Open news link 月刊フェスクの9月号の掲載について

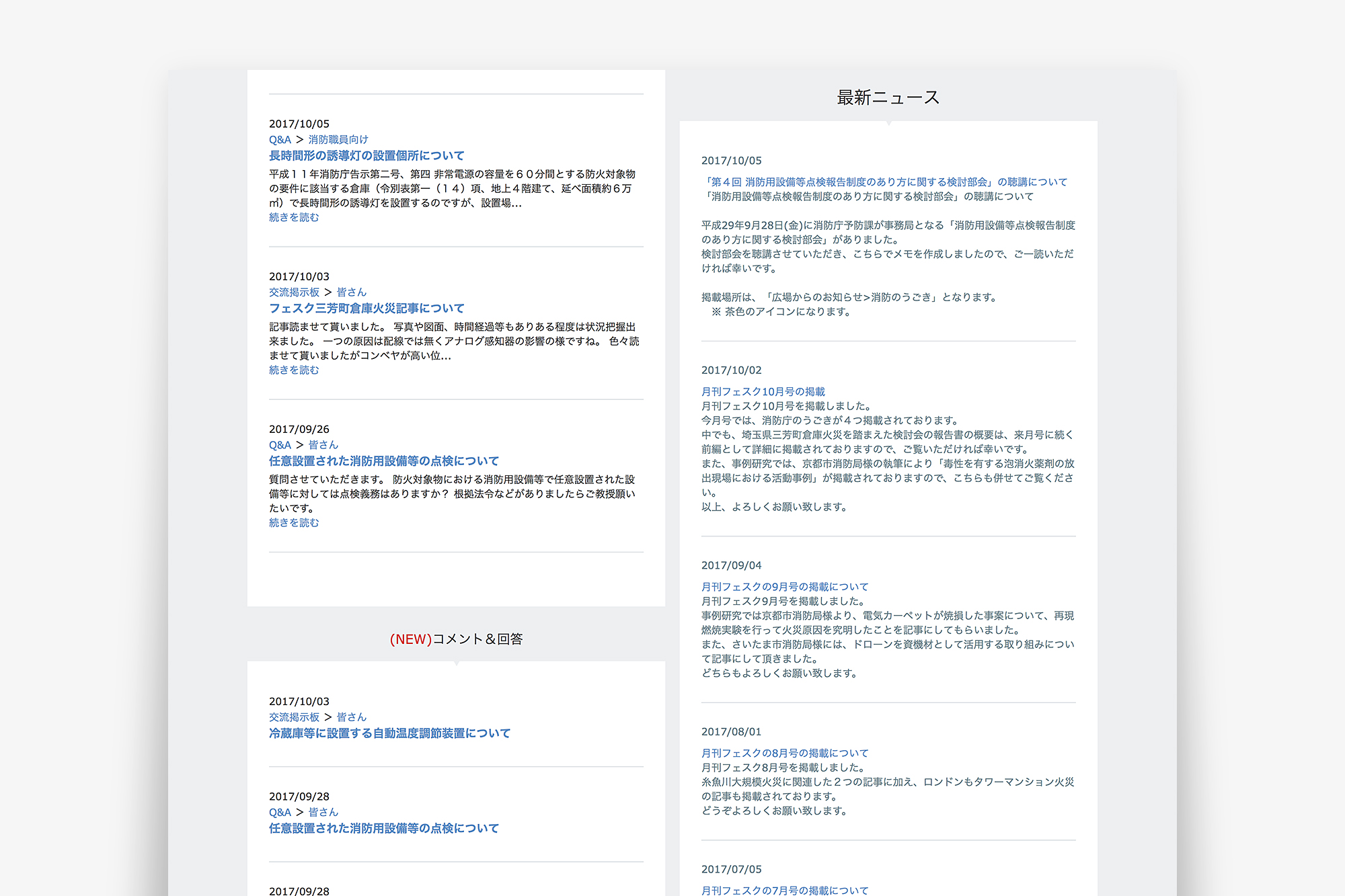click(x=785, y=587)
